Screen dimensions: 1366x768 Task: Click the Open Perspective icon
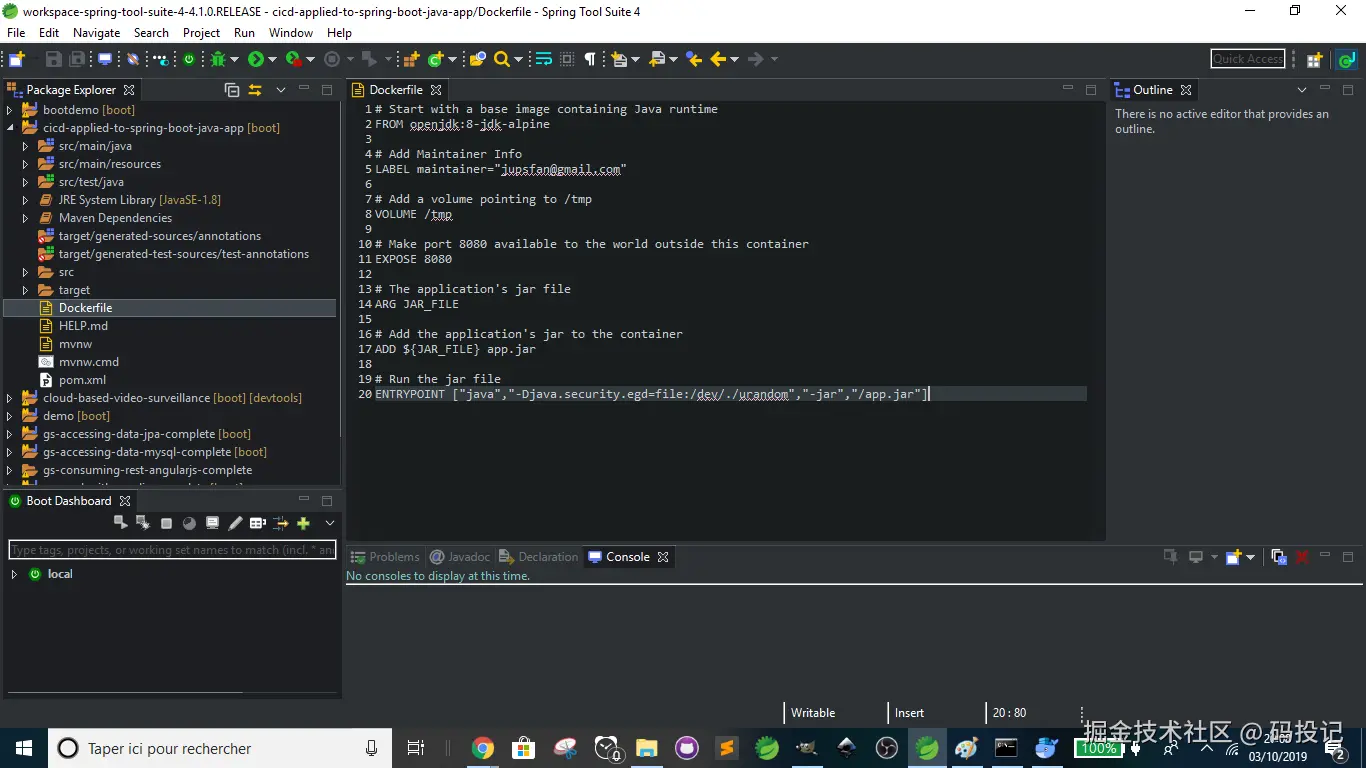tap(1315, 60)
